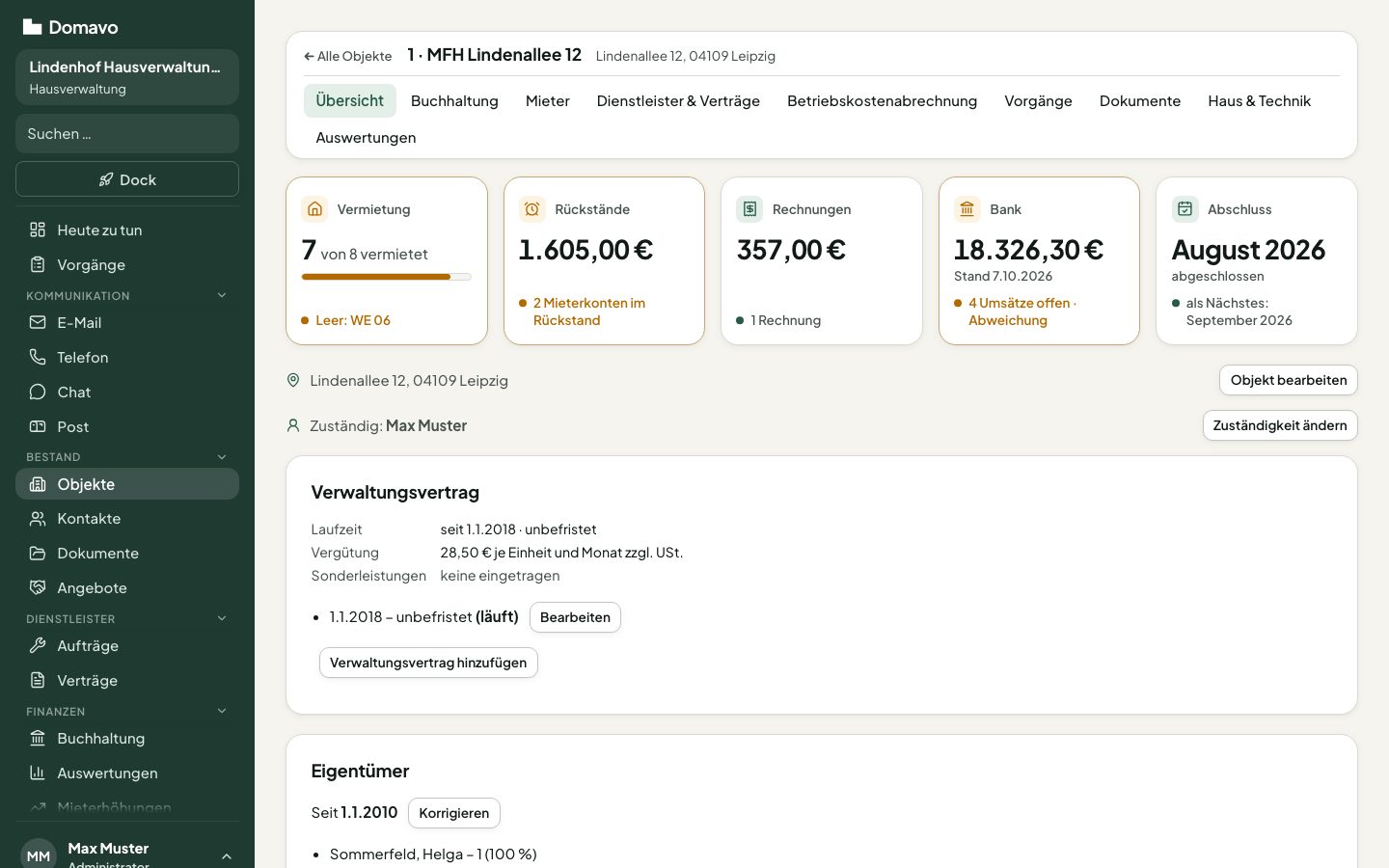The image size is (1389, 868).
Task: Open Lindenhof Hausverwaltung organization switcher
Action: (x=127, y=77)
